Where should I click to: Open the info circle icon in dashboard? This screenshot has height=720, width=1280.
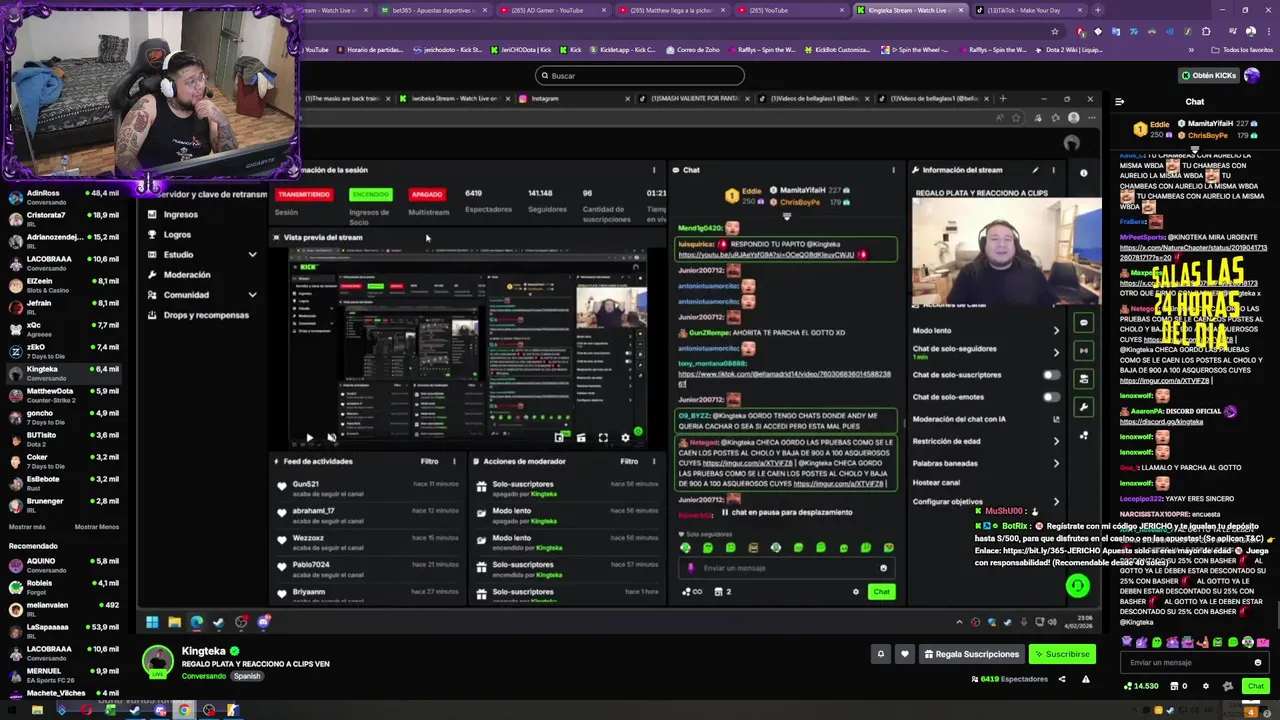(1083, 173)
